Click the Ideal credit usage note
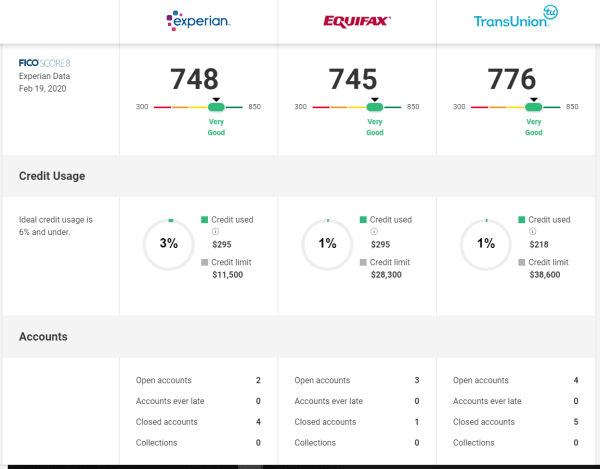Screen dimensions: 600x469 56,226
